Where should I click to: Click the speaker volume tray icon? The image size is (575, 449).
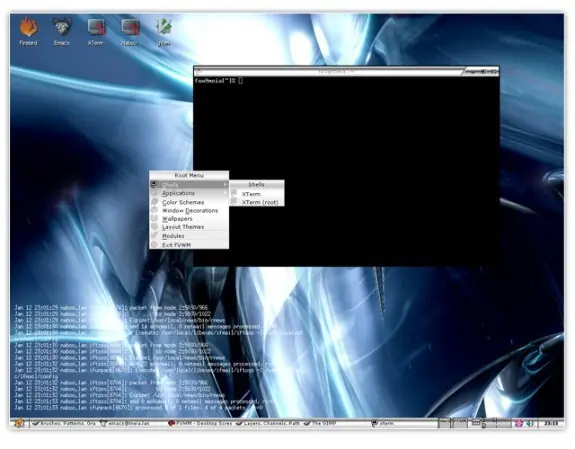[530, 424]
